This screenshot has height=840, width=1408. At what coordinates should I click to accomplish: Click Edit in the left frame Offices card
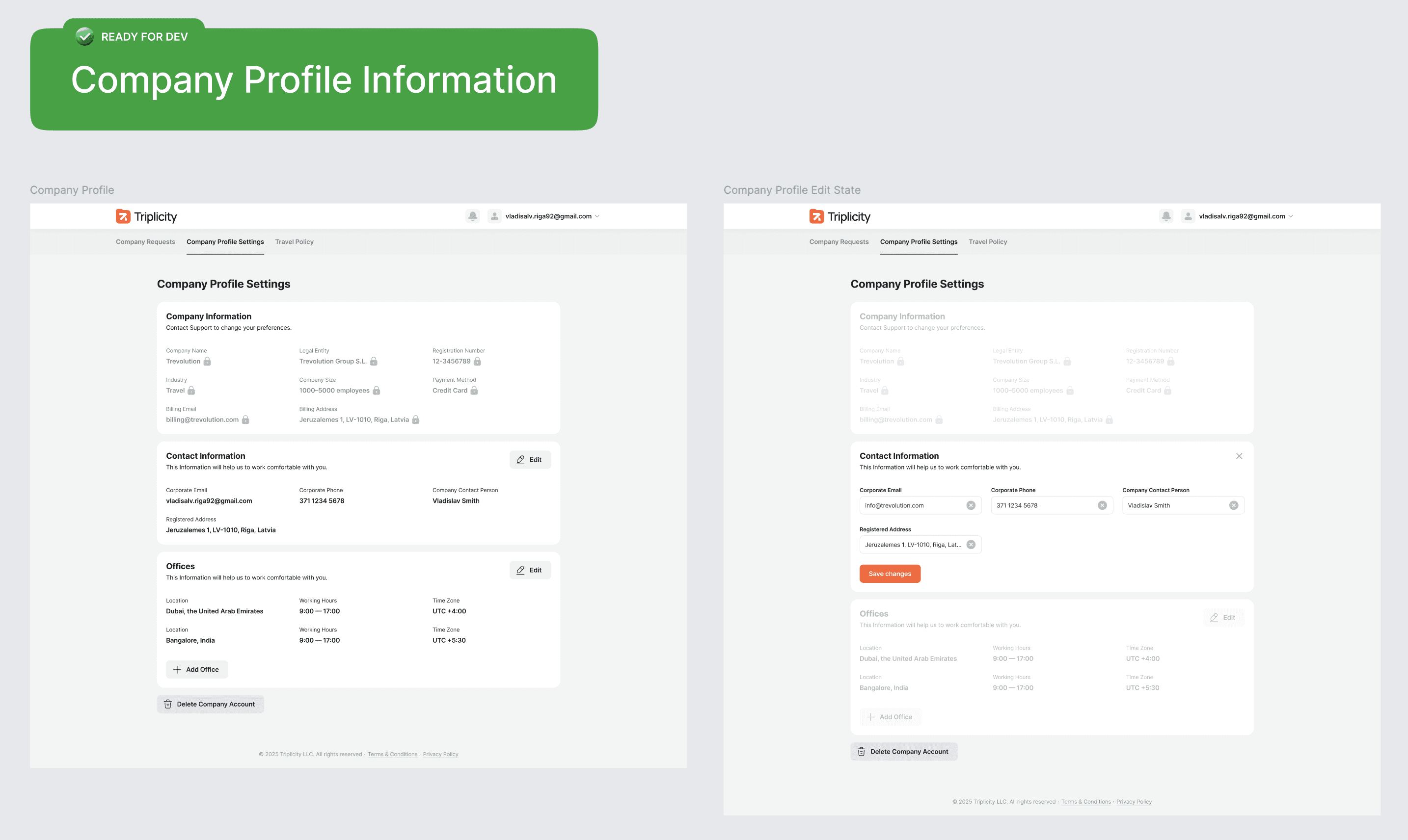coord(530,570)
